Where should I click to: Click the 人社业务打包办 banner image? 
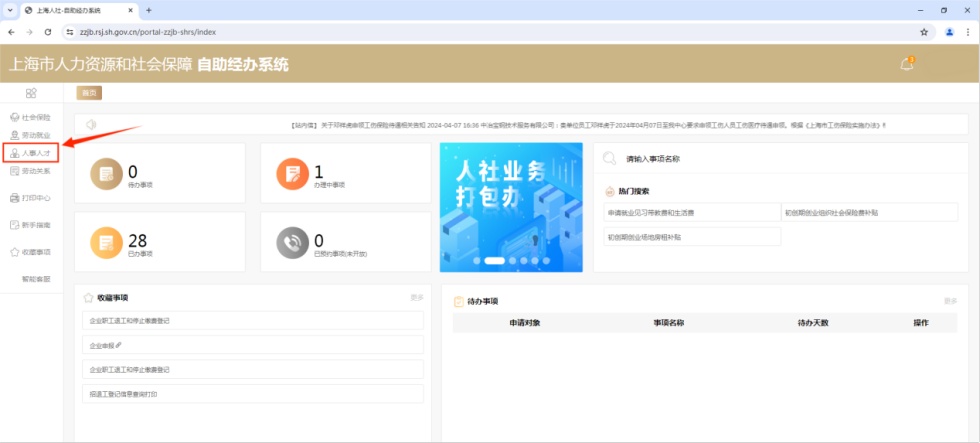point(511,206)
